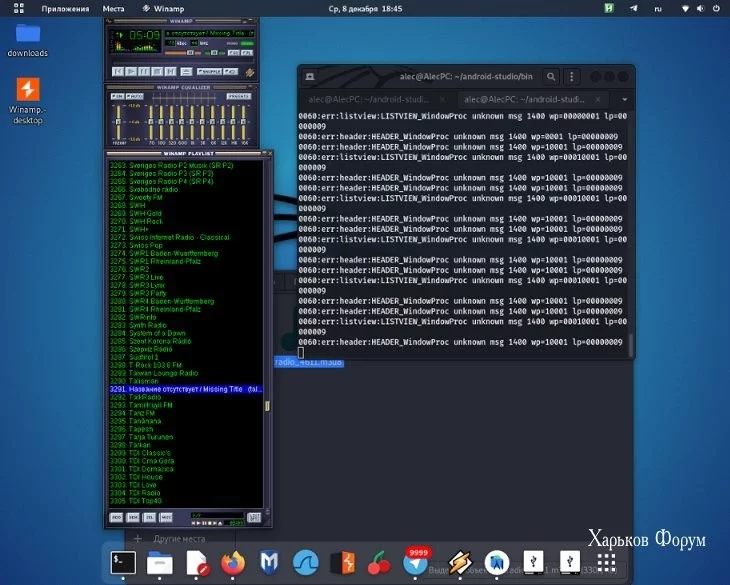Show all applications grid in dock
Viewport: 730px width, 585px height.
pyautogui.click(x=606, y=563)
